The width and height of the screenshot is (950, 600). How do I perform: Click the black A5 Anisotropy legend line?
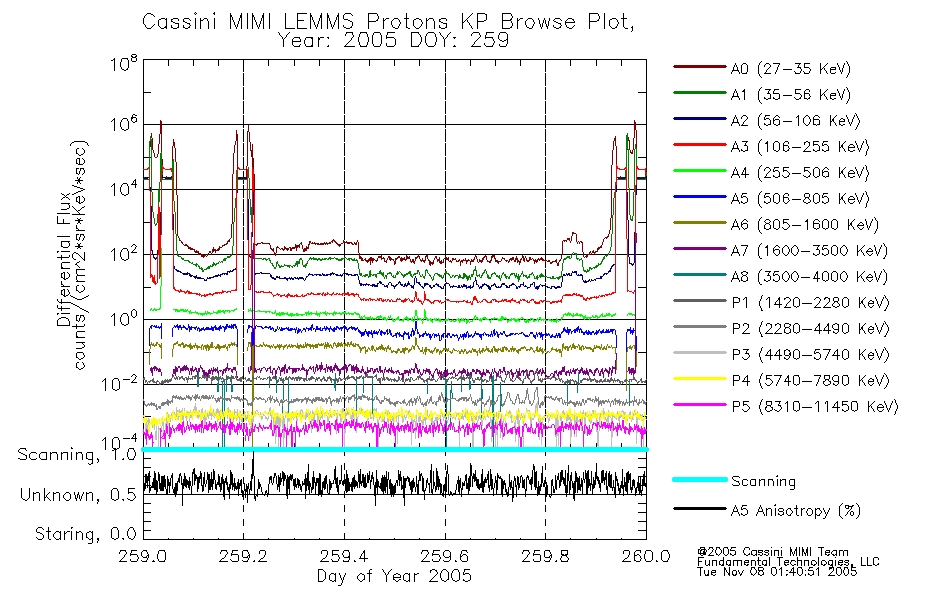699,508
